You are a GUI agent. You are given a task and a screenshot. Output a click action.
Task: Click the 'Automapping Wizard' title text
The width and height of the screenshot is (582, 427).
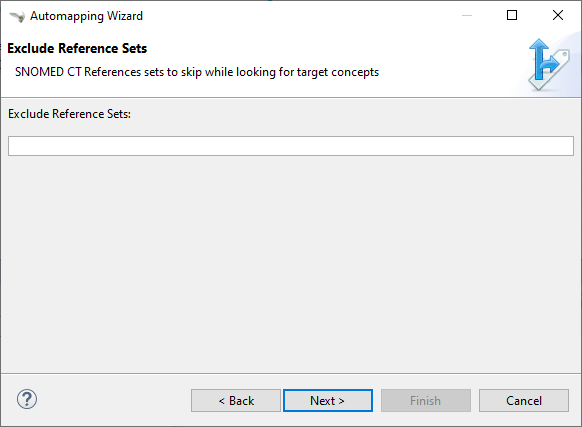(86, 16)
